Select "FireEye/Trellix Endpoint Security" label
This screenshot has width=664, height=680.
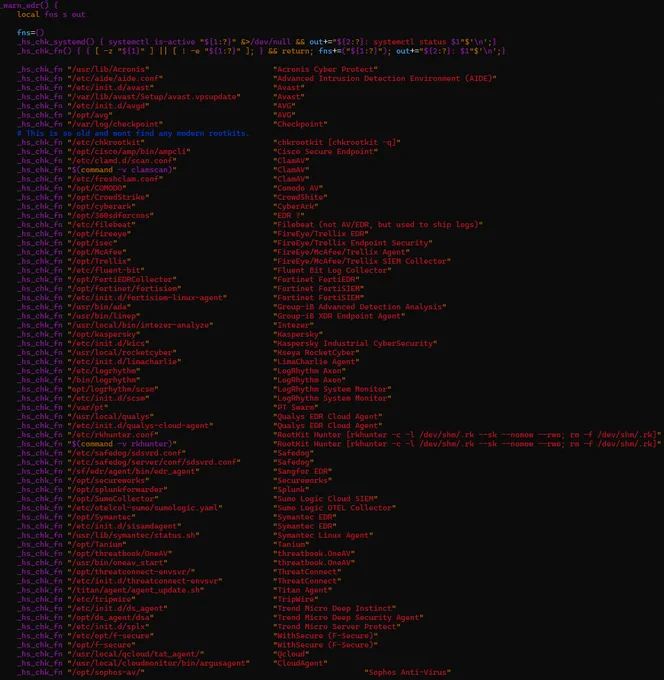(x=353, y=242)
